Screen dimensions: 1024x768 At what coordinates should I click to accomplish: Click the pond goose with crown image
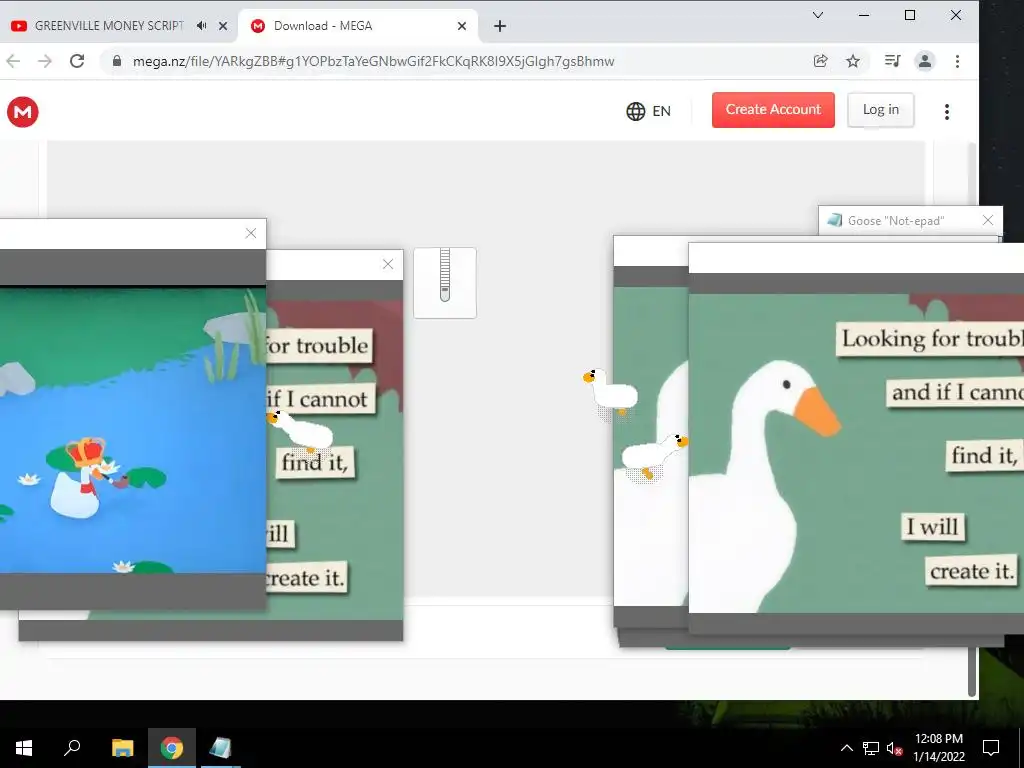point(133,430)
